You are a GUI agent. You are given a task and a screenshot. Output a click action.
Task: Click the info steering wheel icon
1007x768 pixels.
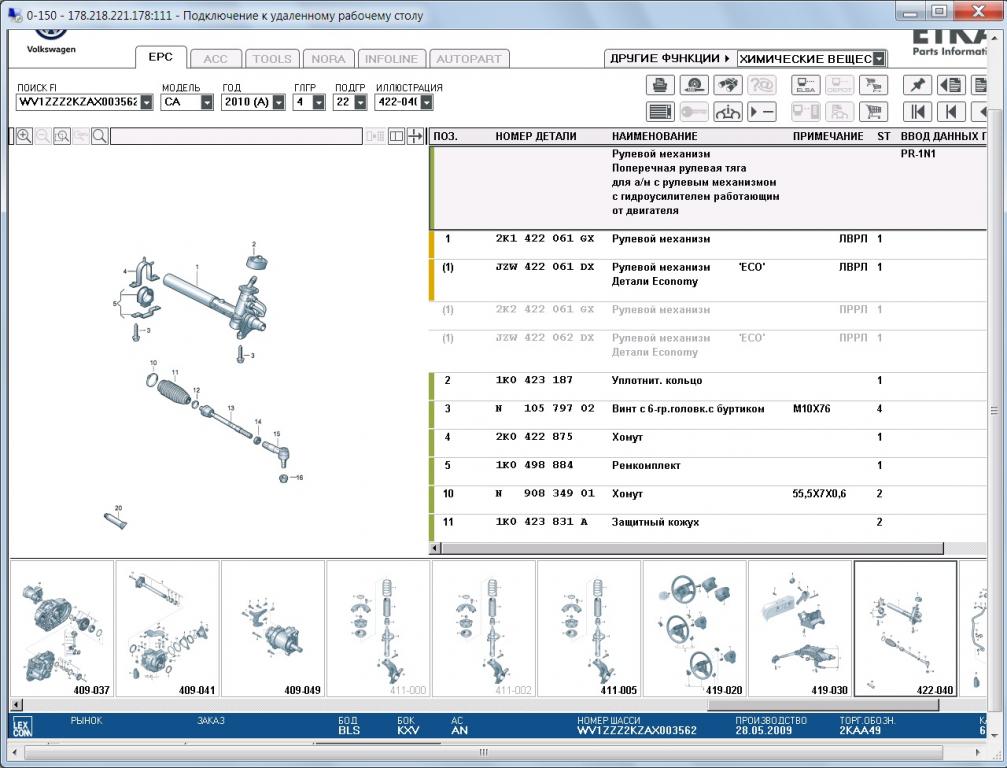pyautogui.click(x=728, y=112)
